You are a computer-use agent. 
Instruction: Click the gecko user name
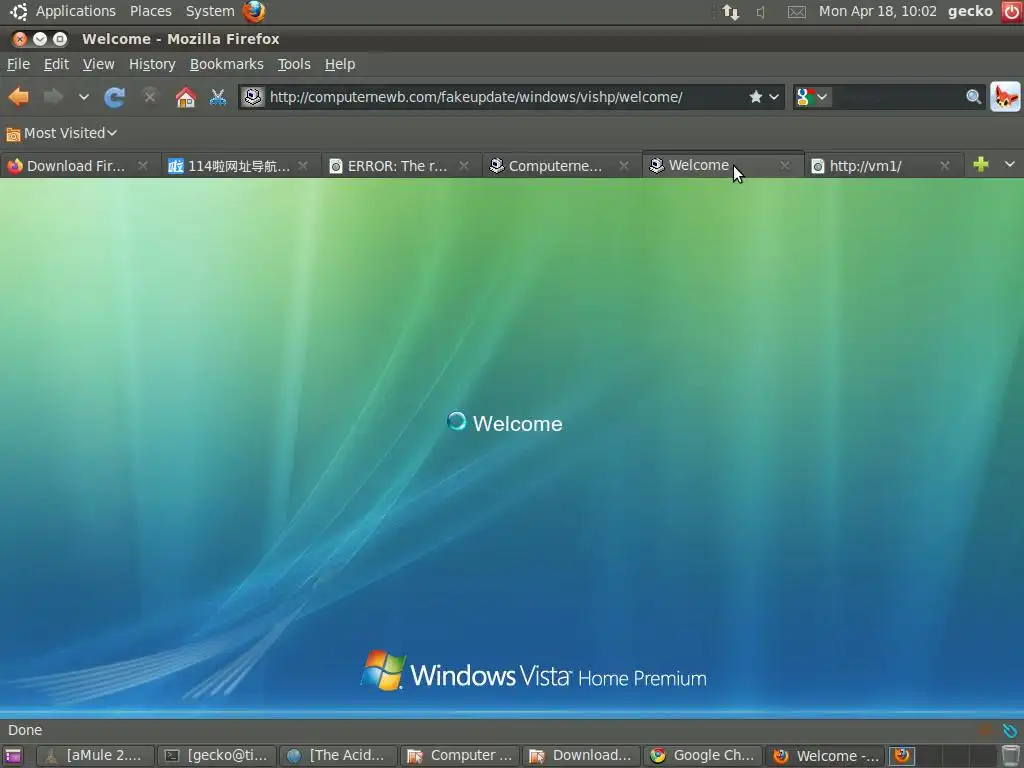(970, 11)
